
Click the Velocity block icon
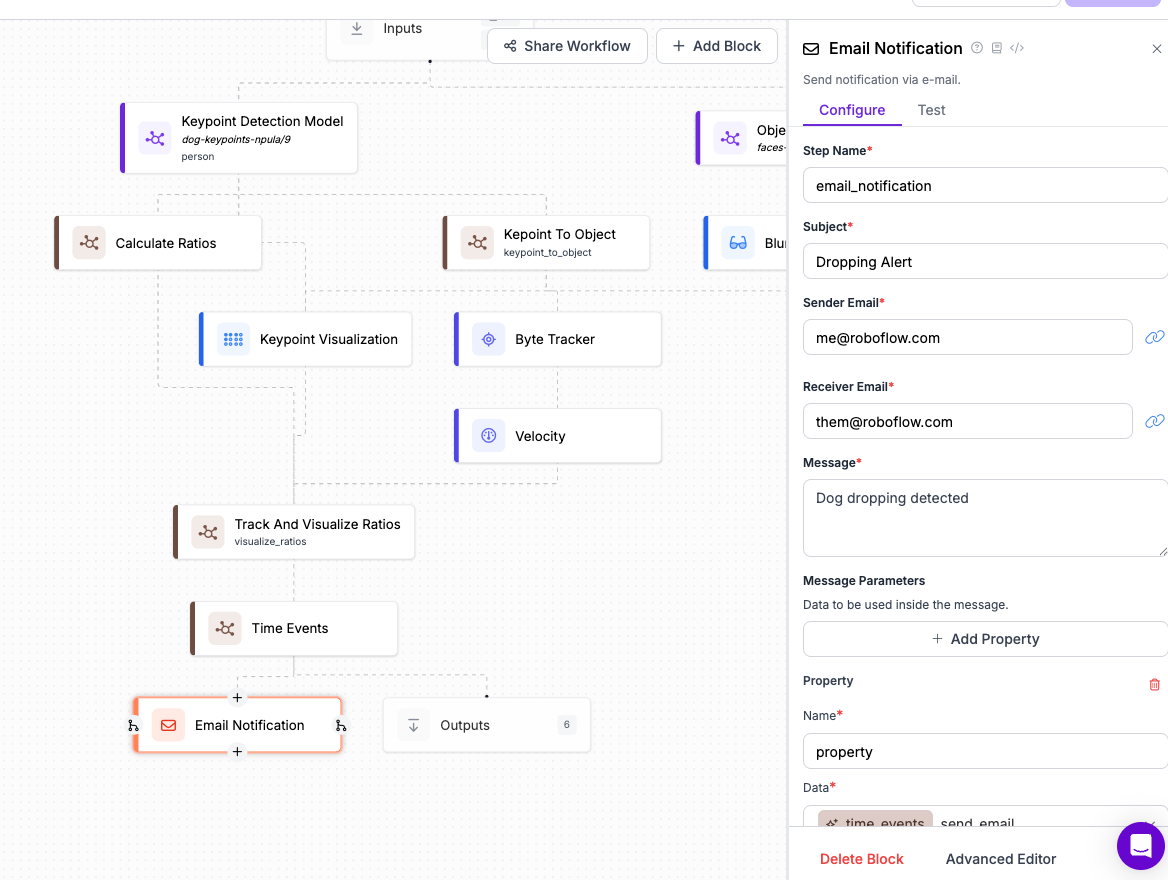pos(489,436)
